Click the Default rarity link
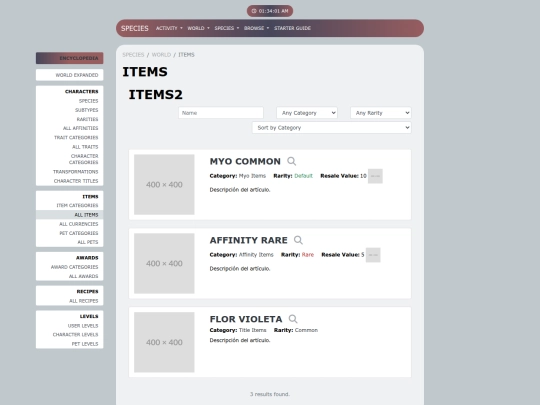 303,176
